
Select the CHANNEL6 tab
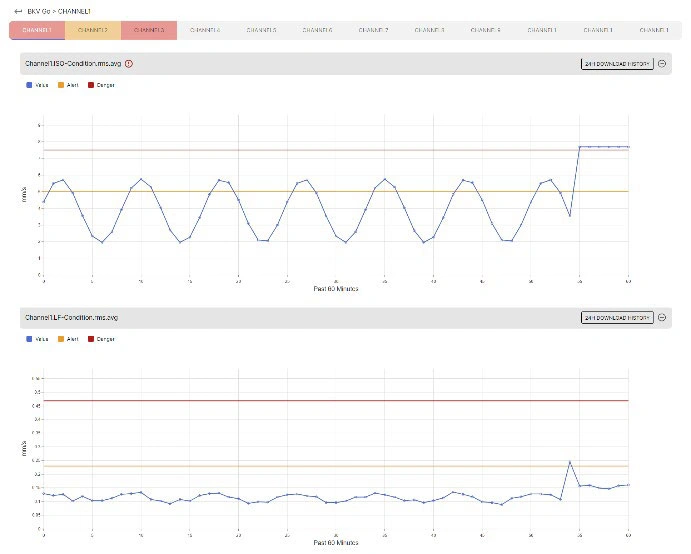coord(317,30)
